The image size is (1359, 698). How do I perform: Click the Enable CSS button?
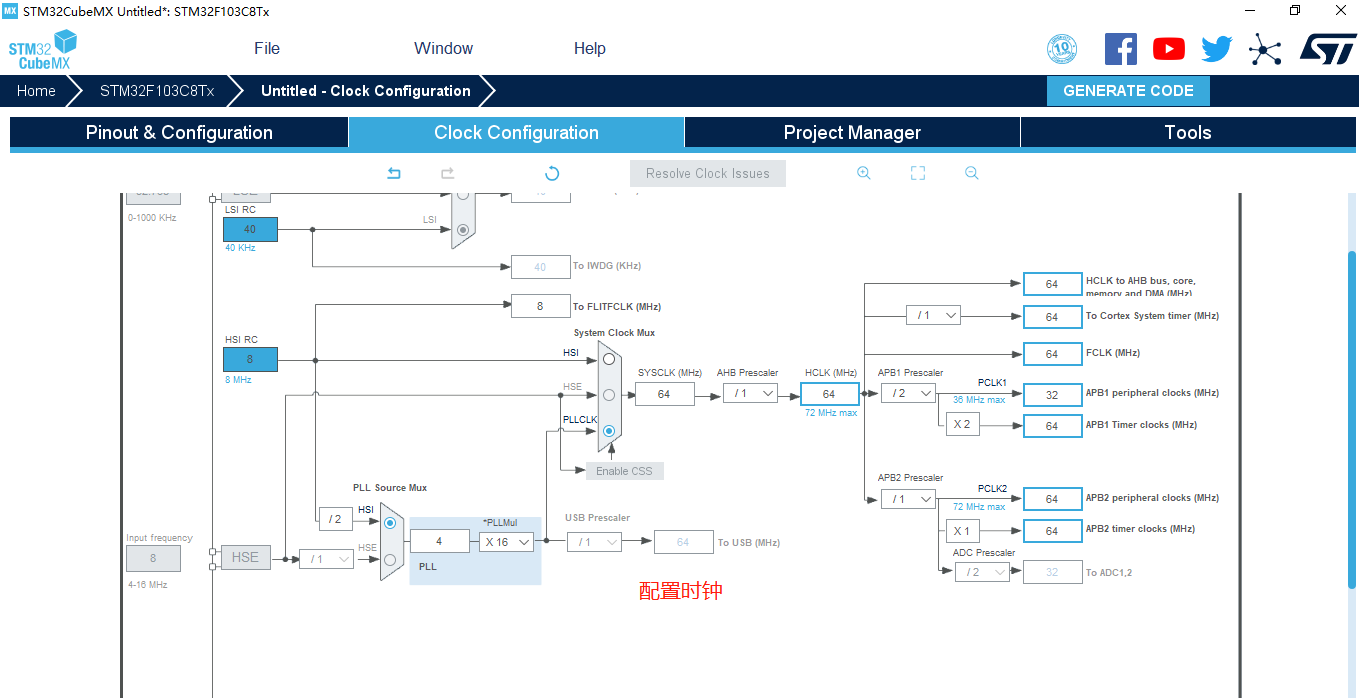tap(625, 471)
